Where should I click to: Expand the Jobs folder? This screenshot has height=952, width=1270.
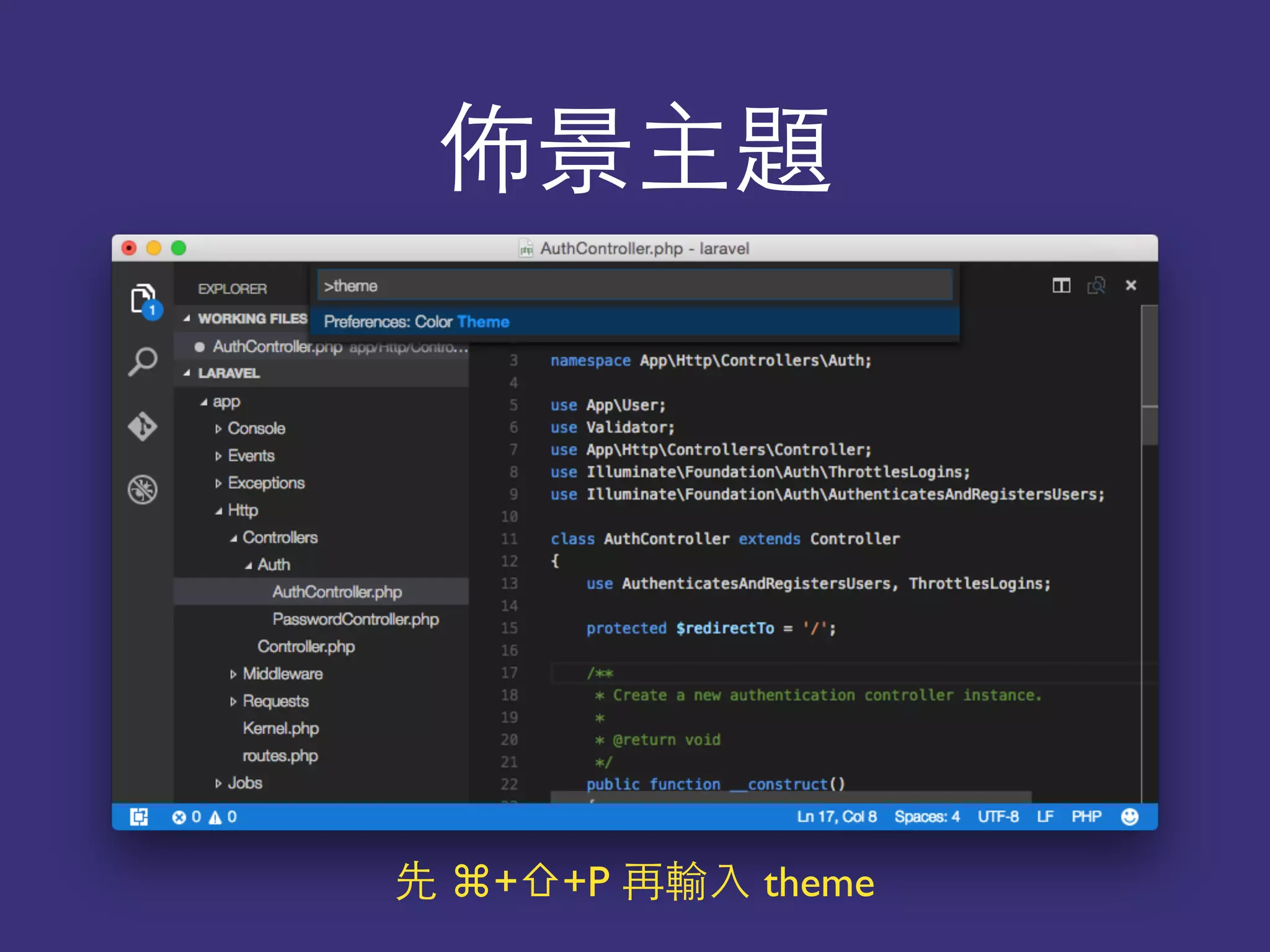(x=218, y=783)
